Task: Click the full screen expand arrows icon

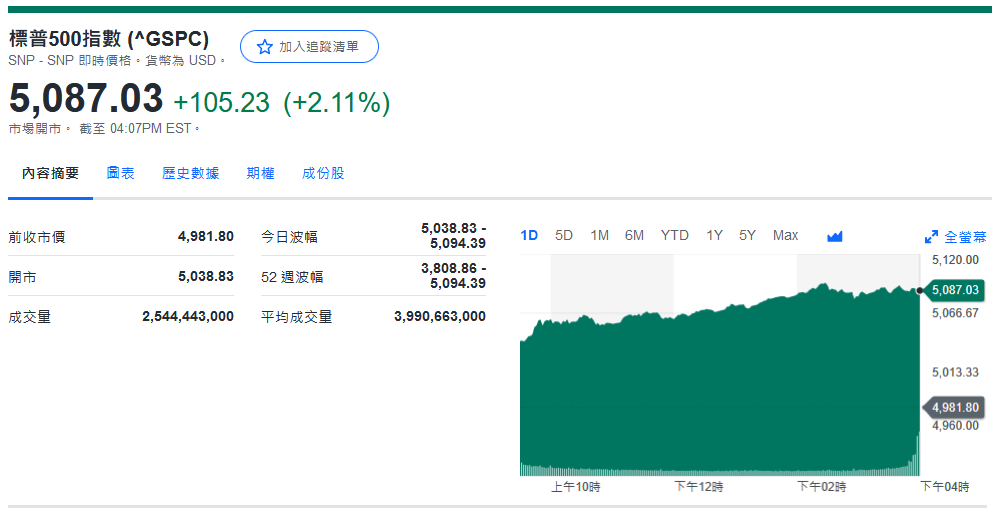Action: (931, 237)
